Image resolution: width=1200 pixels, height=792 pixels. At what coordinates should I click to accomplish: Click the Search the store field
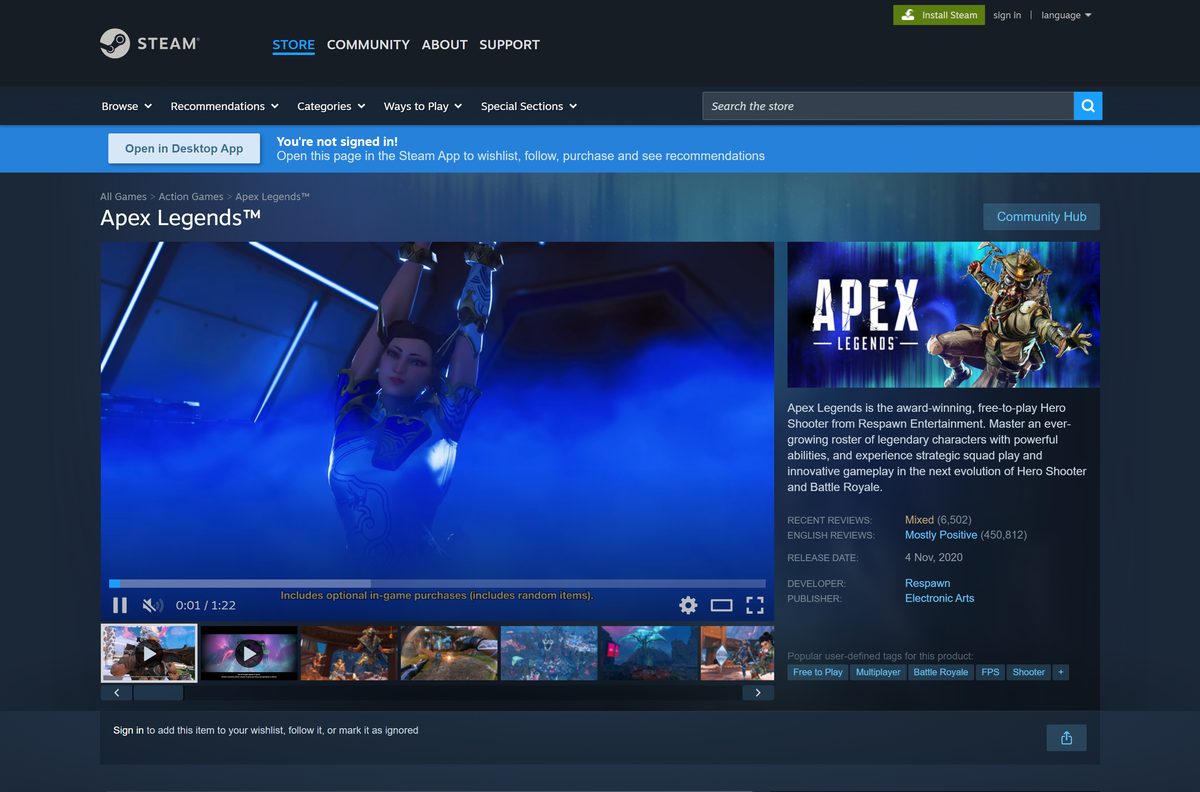click(x=888, y=106)
